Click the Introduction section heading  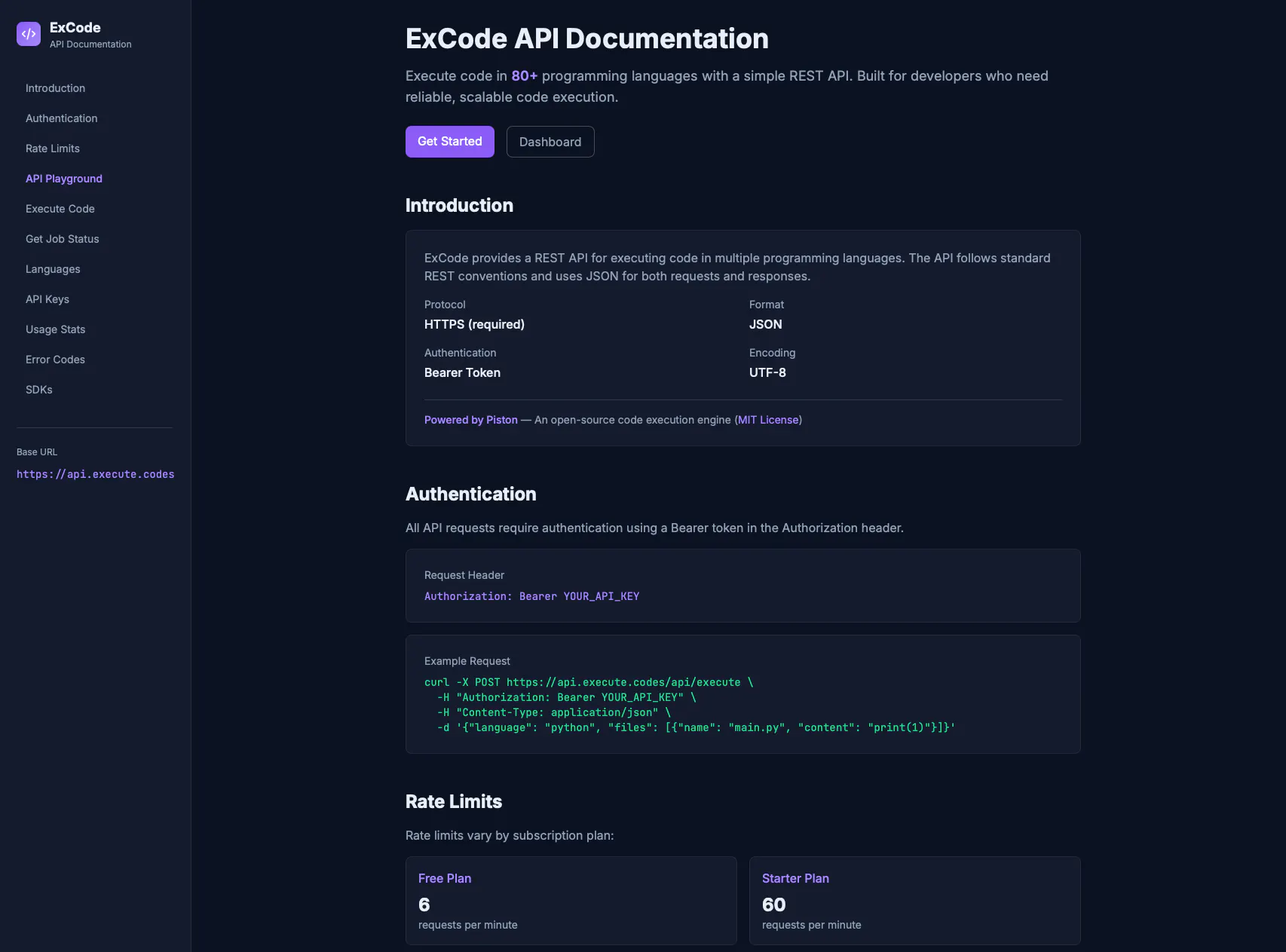point(459,205)
